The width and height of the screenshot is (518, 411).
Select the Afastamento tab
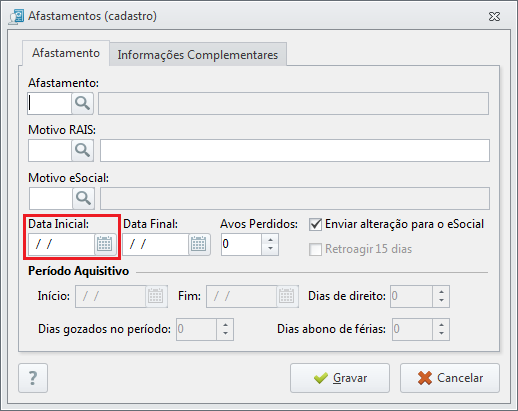pyautogui.click(x=66, y=53)
